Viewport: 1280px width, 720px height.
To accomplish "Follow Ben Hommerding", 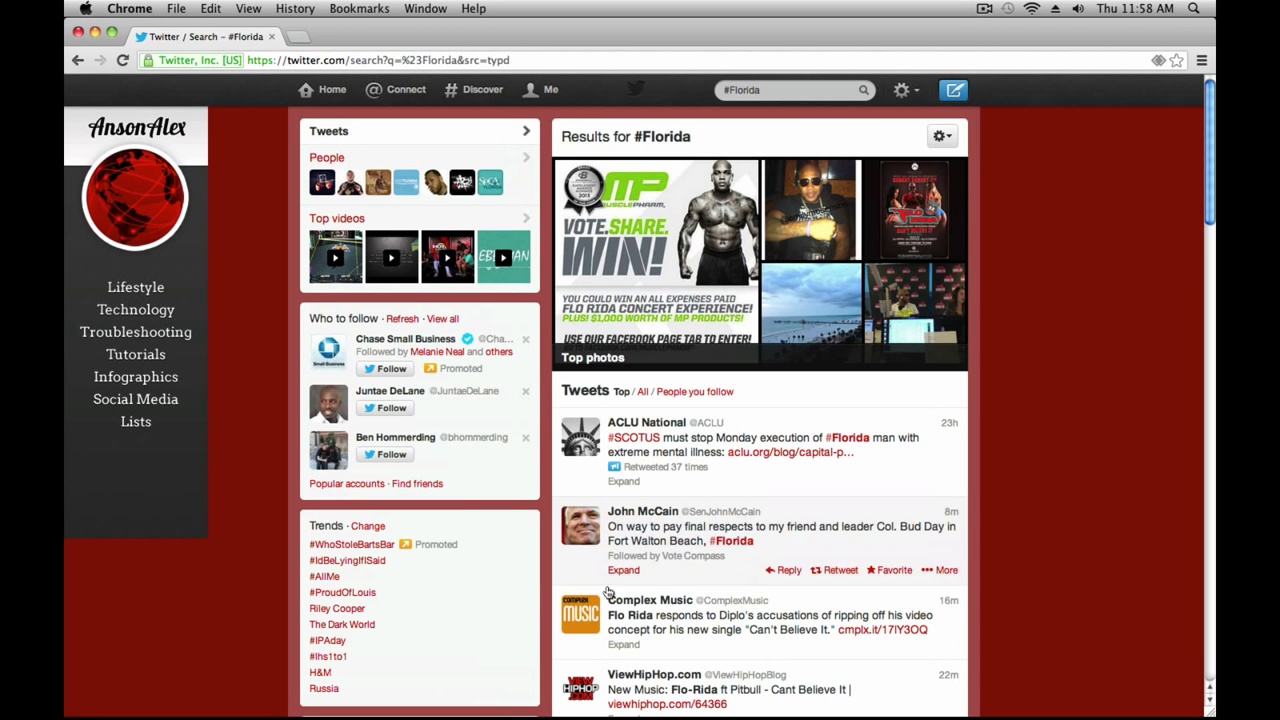I will point(384,454).
